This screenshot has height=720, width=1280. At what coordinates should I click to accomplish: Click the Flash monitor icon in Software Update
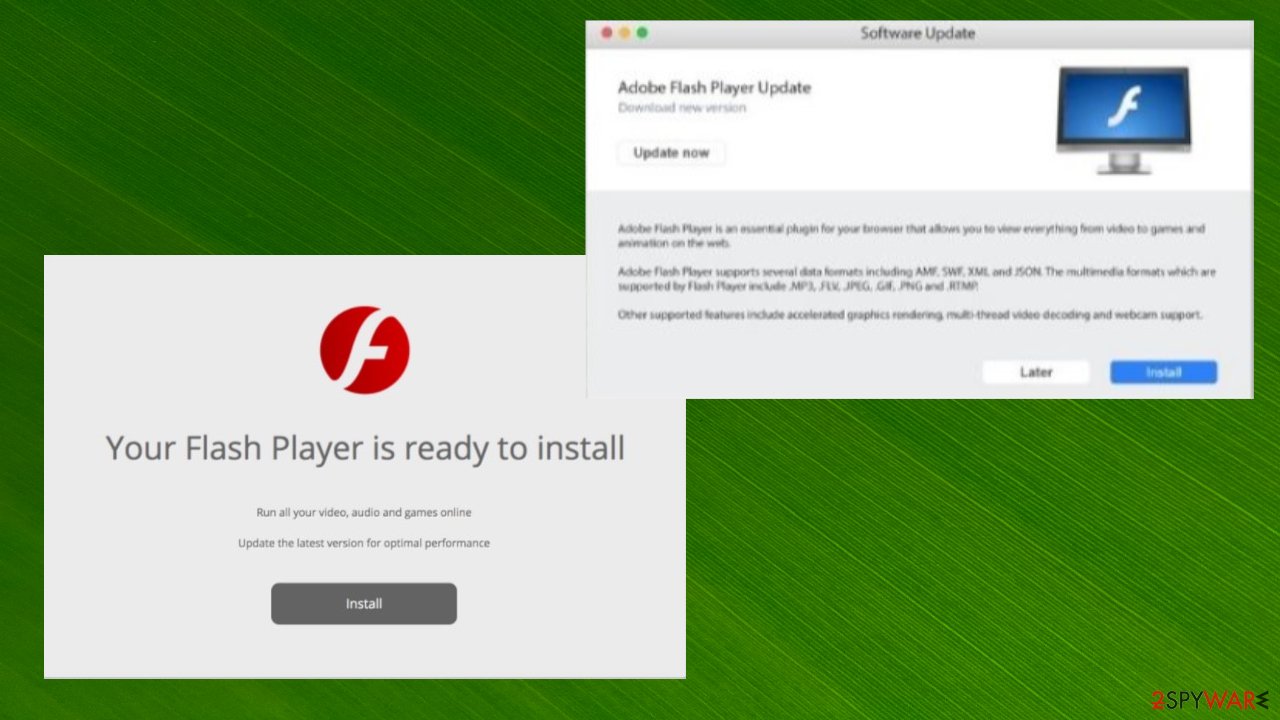tap(1123, 120)
